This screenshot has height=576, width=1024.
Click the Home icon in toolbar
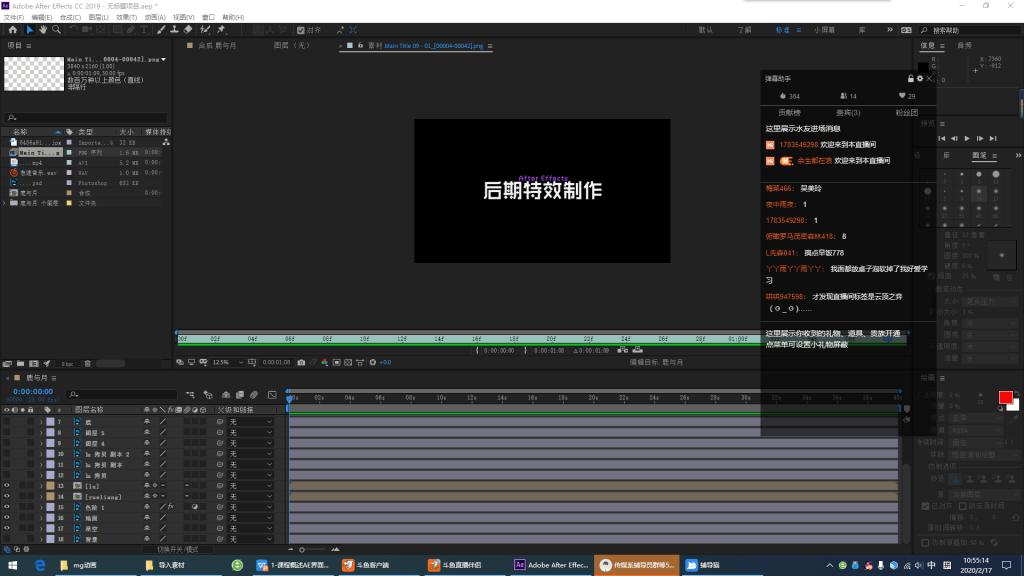tap(12, 30)
